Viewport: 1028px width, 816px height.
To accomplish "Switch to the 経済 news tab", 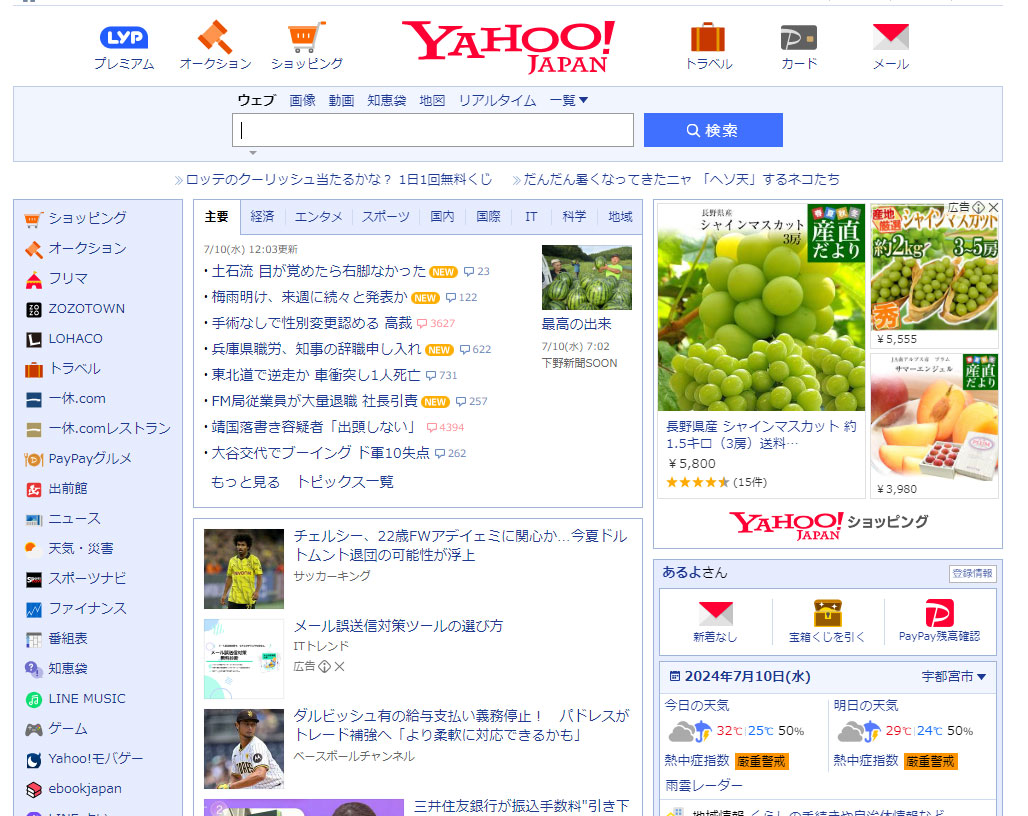I will coord(262,216).
